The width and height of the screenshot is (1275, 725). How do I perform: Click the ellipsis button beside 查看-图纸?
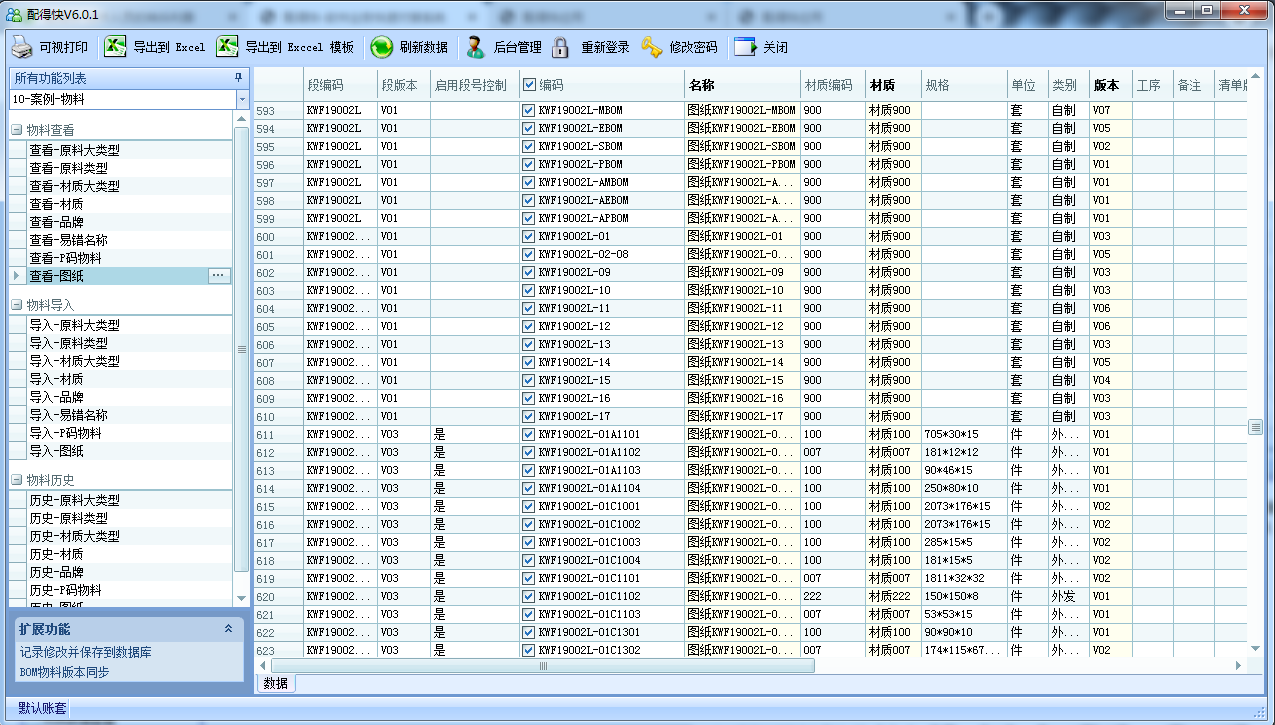219,276
